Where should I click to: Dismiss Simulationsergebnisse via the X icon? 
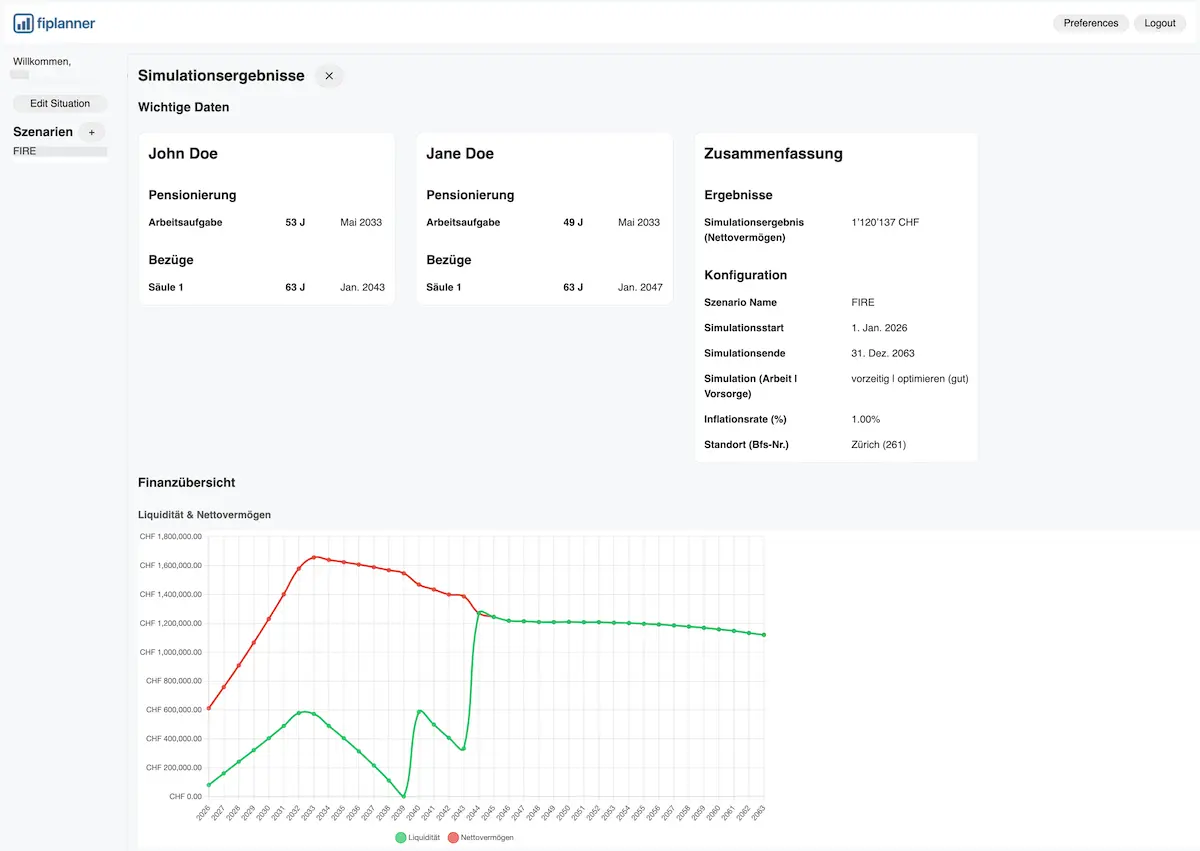point(329,75)
